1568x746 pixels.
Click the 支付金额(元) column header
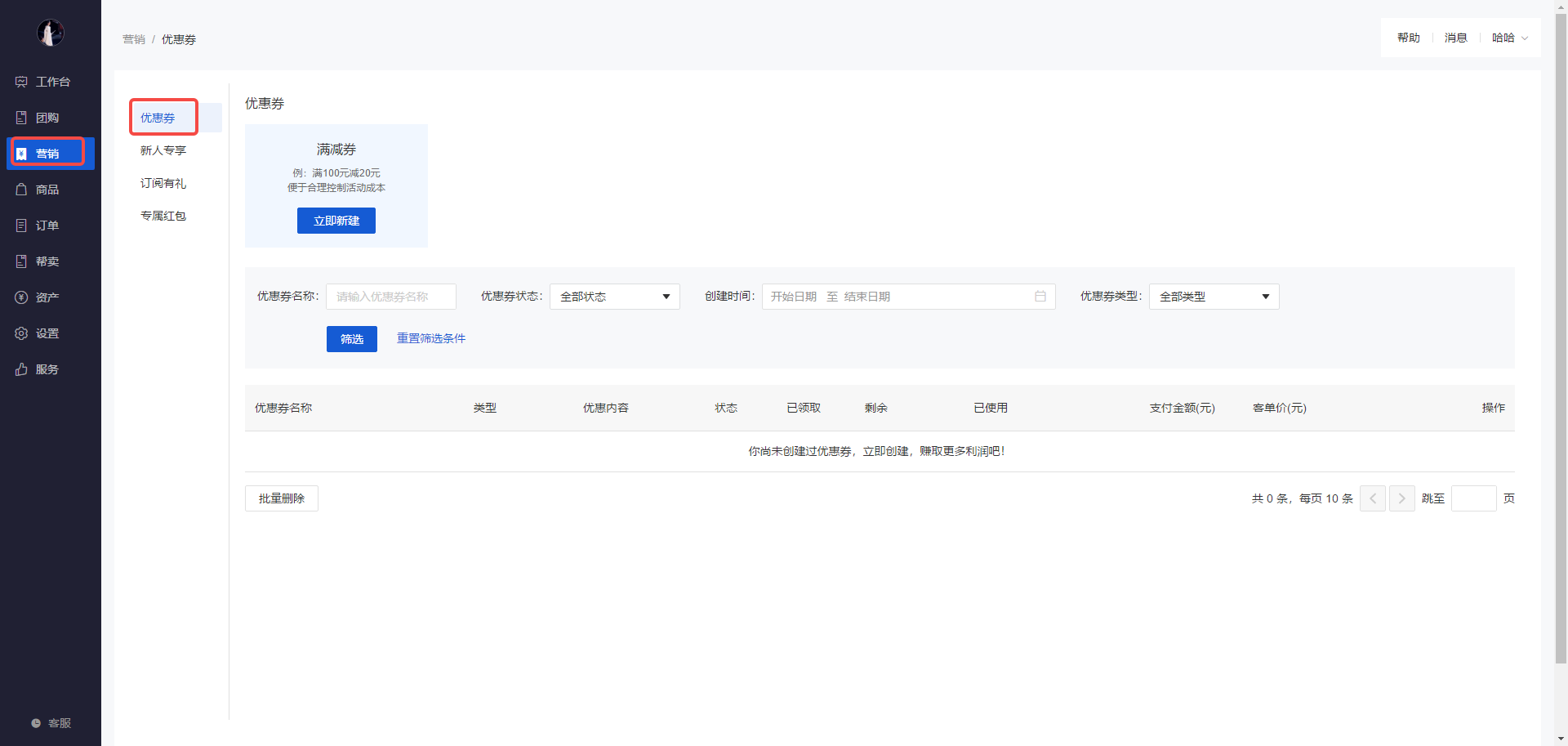1183,408
